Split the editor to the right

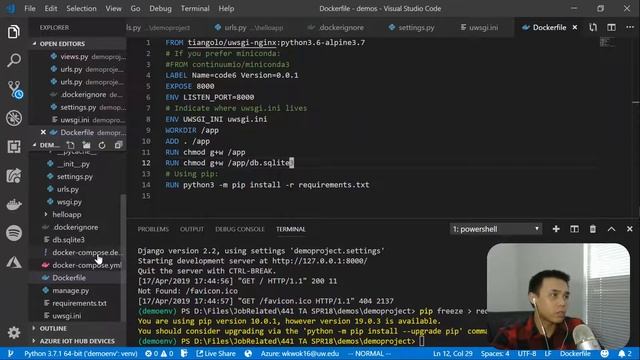tap(611, 27)
